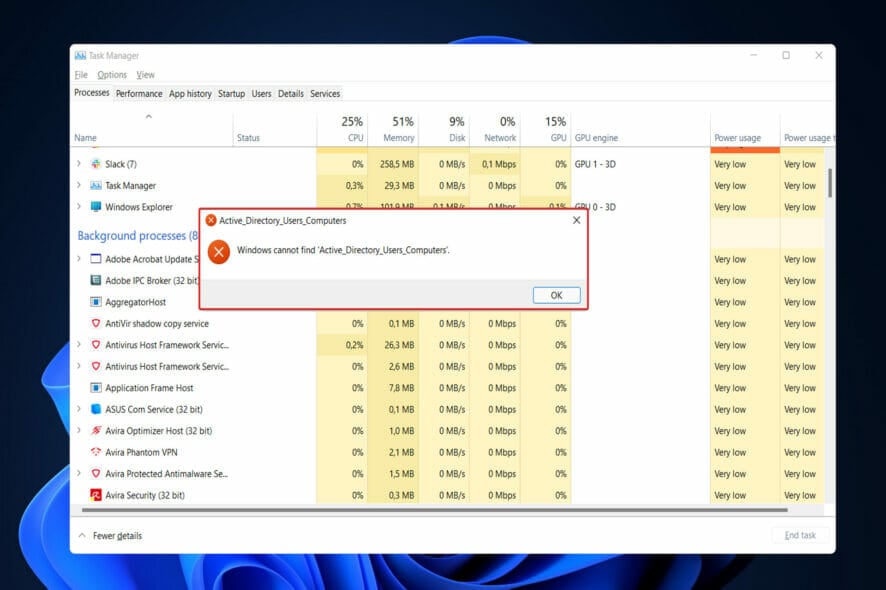Image resolution: width=886 pixels, height=590 pixels.
Task: Click the Avira Protected Antimalware icon
Action: click(95, 474)
